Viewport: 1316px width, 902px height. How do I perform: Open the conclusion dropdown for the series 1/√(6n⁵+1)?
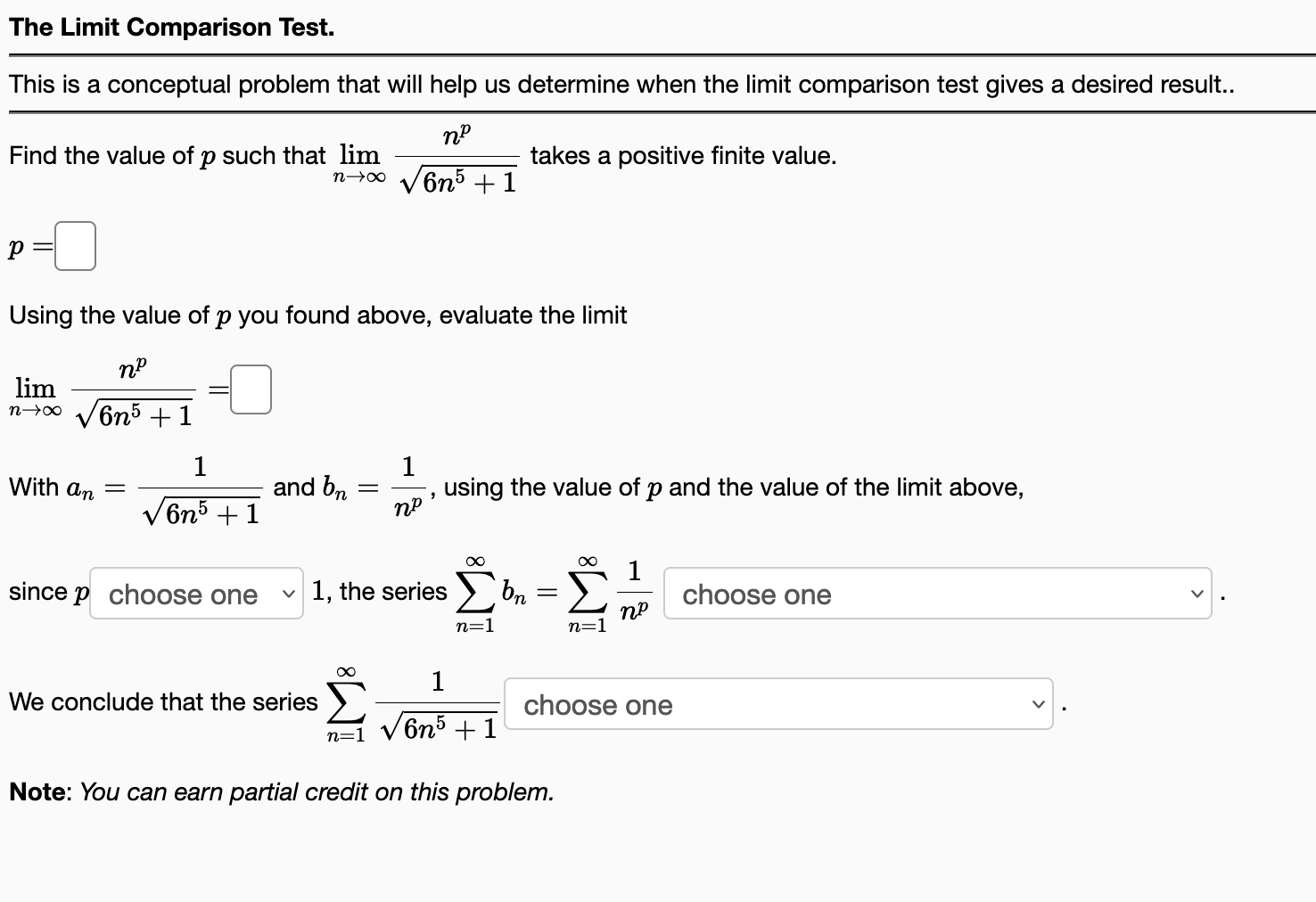[x=779, y=704]
